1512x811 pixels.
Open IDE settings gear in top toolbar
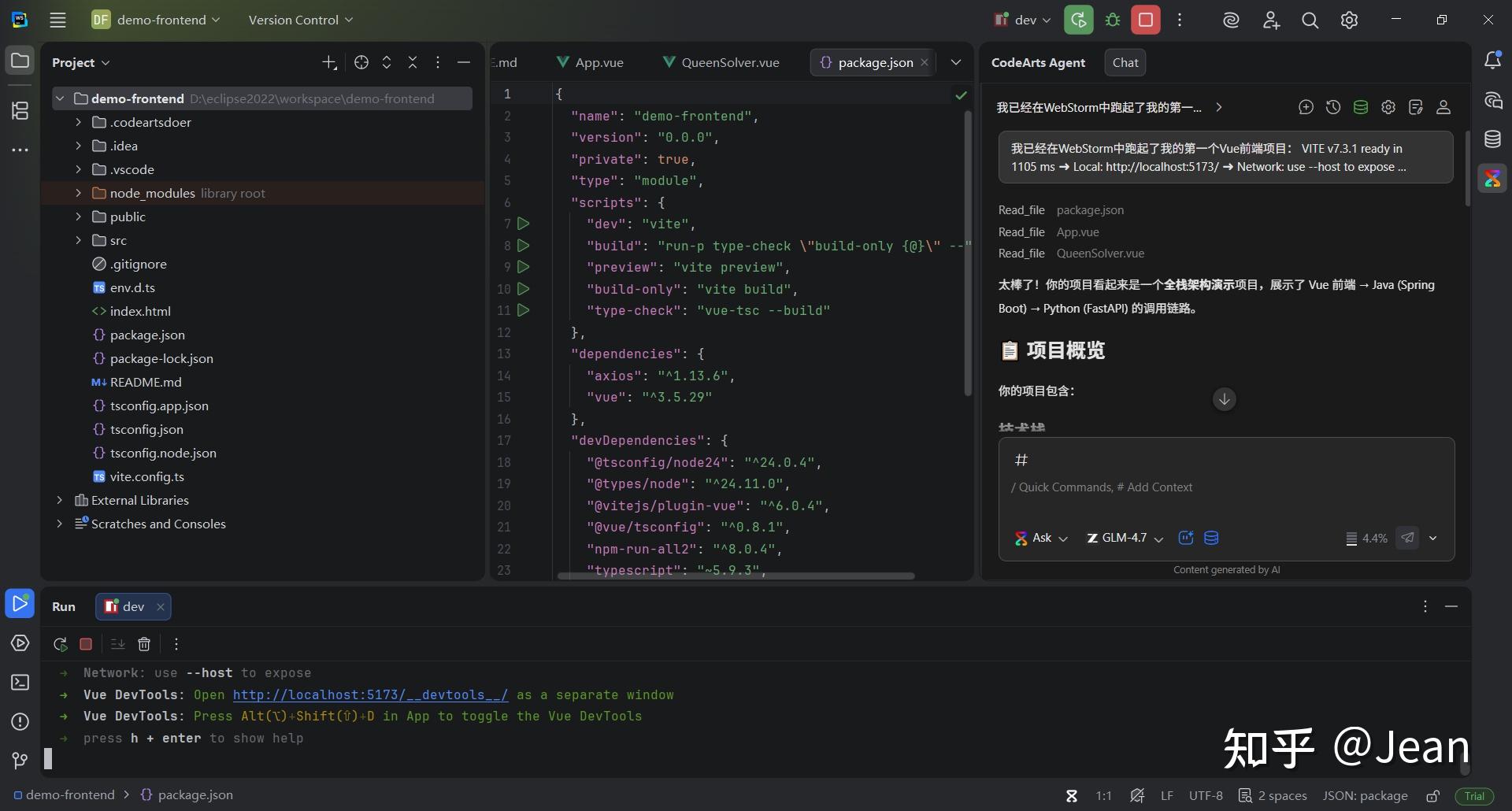1349,20
